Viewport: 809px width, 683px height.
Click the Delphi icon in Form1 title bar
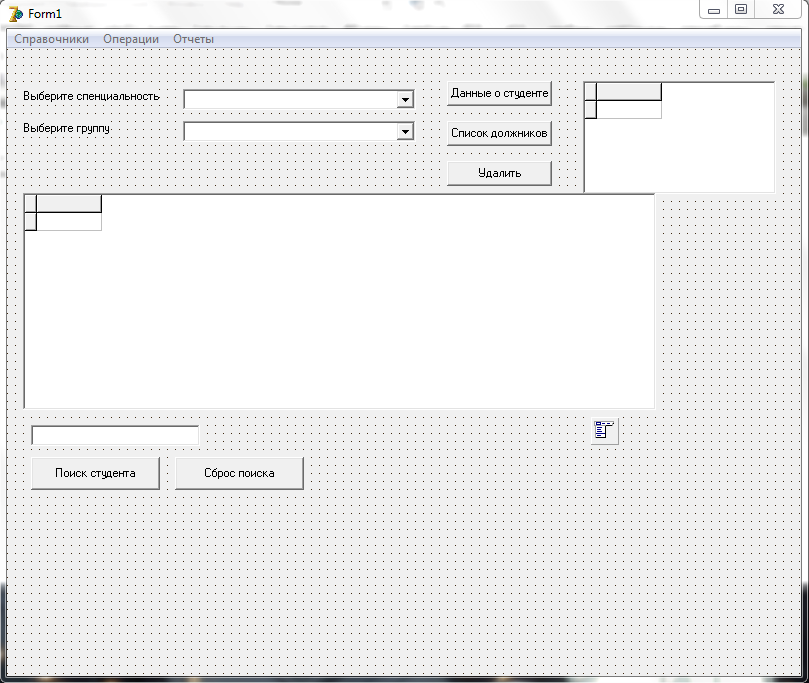click(16, 14)
